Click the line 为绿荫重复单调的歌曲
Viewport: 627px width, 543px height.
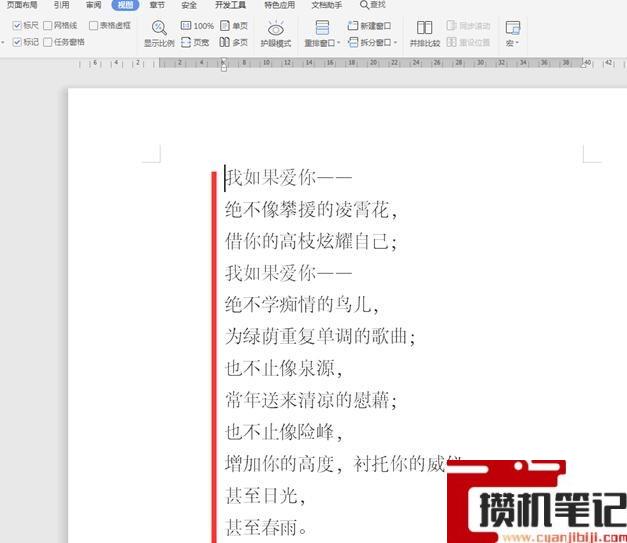point(319,337)
